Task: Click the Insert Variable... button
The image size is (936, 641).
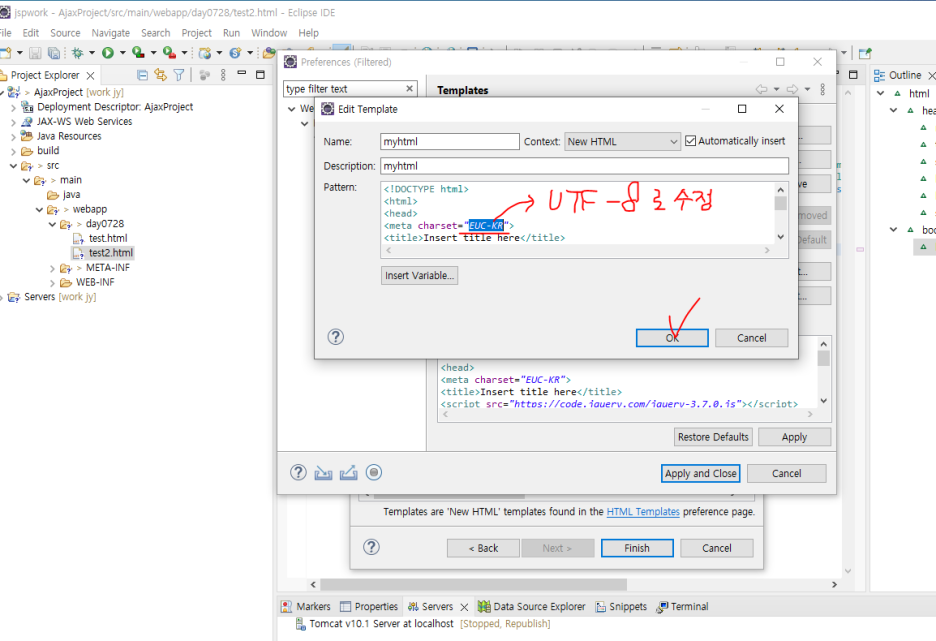Action: click(420, 275)
